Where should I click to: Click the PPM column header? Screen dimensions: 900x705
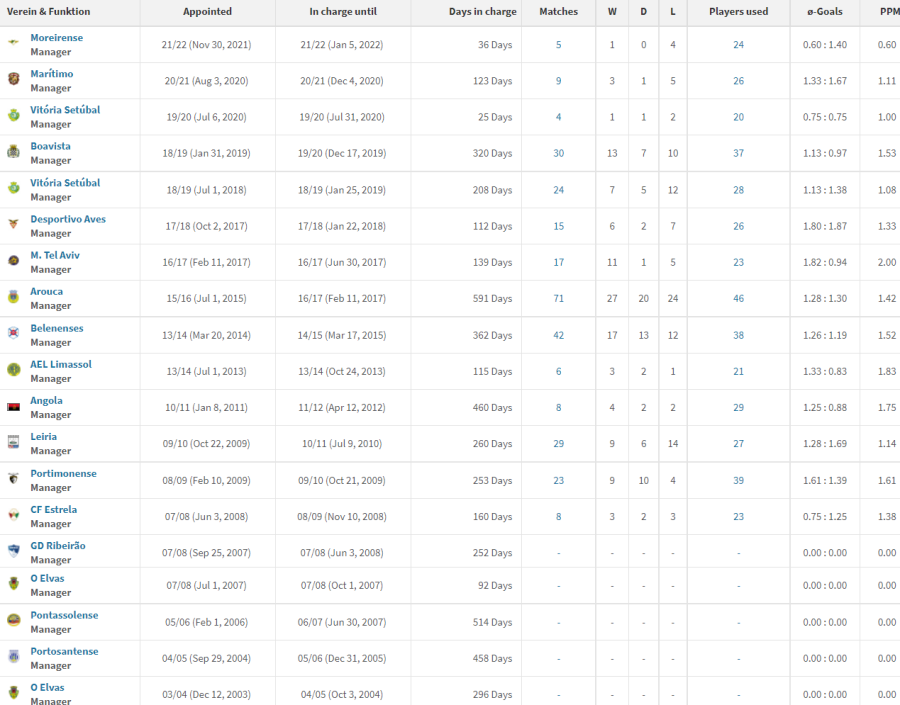889,11
